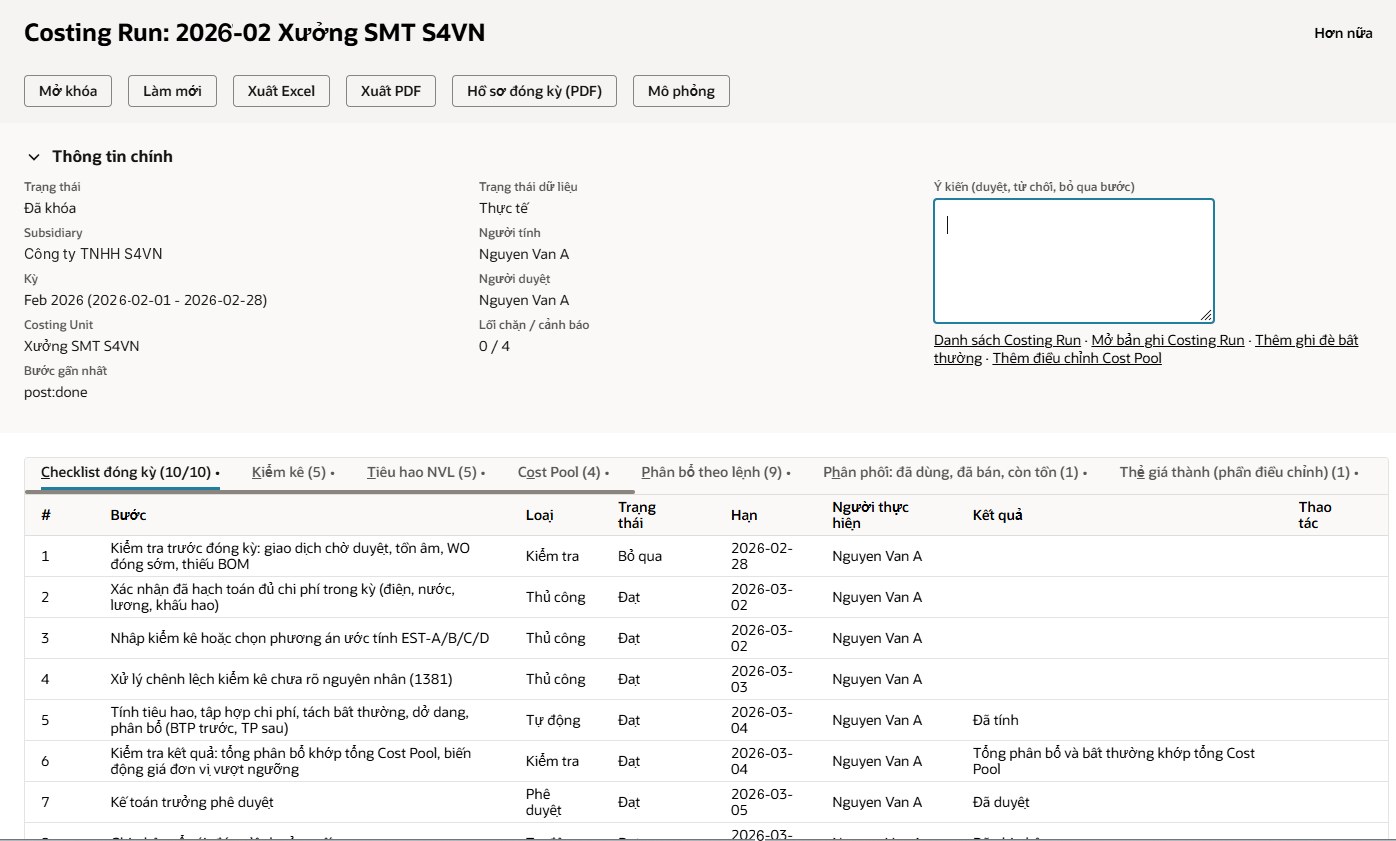The image size is (1396, 841).
Task: Click the Làm mới button
Action: coord(172,91)
